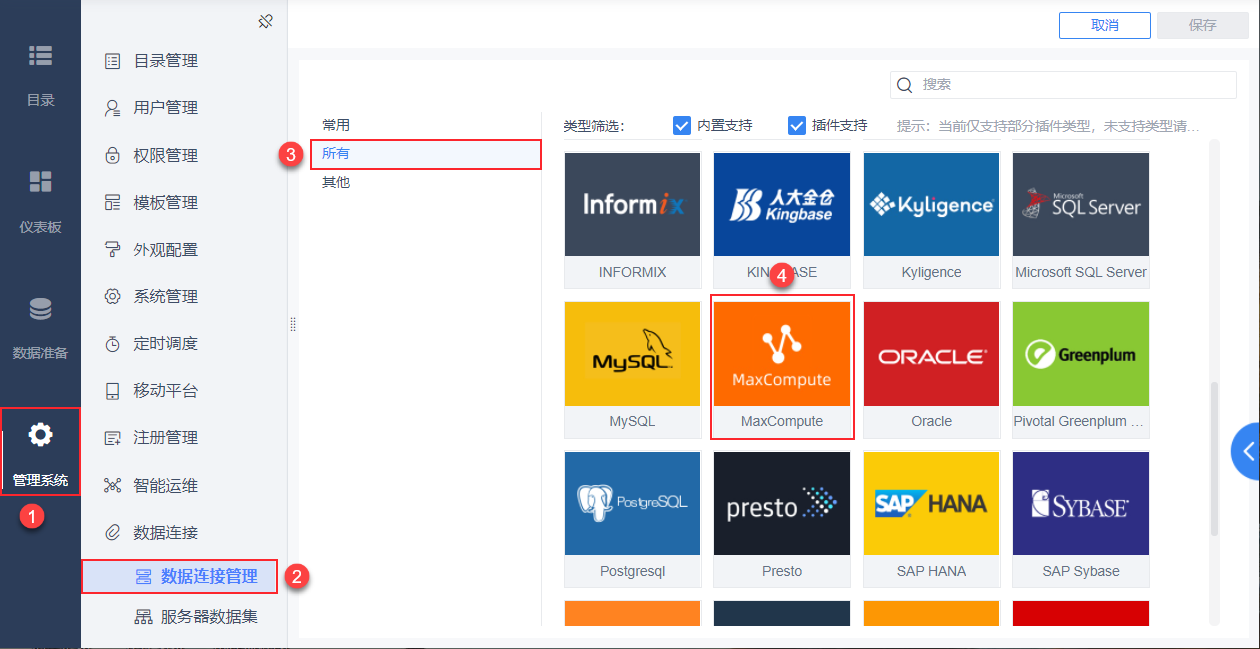Click the pin icon atop the sidebar
This screenshot has width=1260, height=649.
click(x=265, y=21)
